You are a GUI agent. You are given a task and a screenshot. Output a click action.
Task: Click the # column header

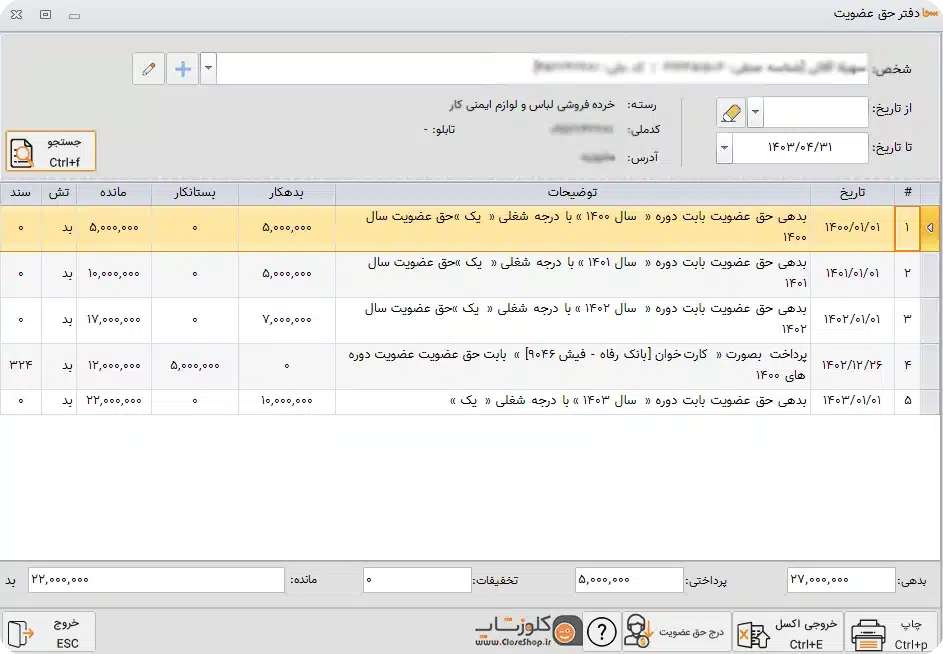coord(908,193)
